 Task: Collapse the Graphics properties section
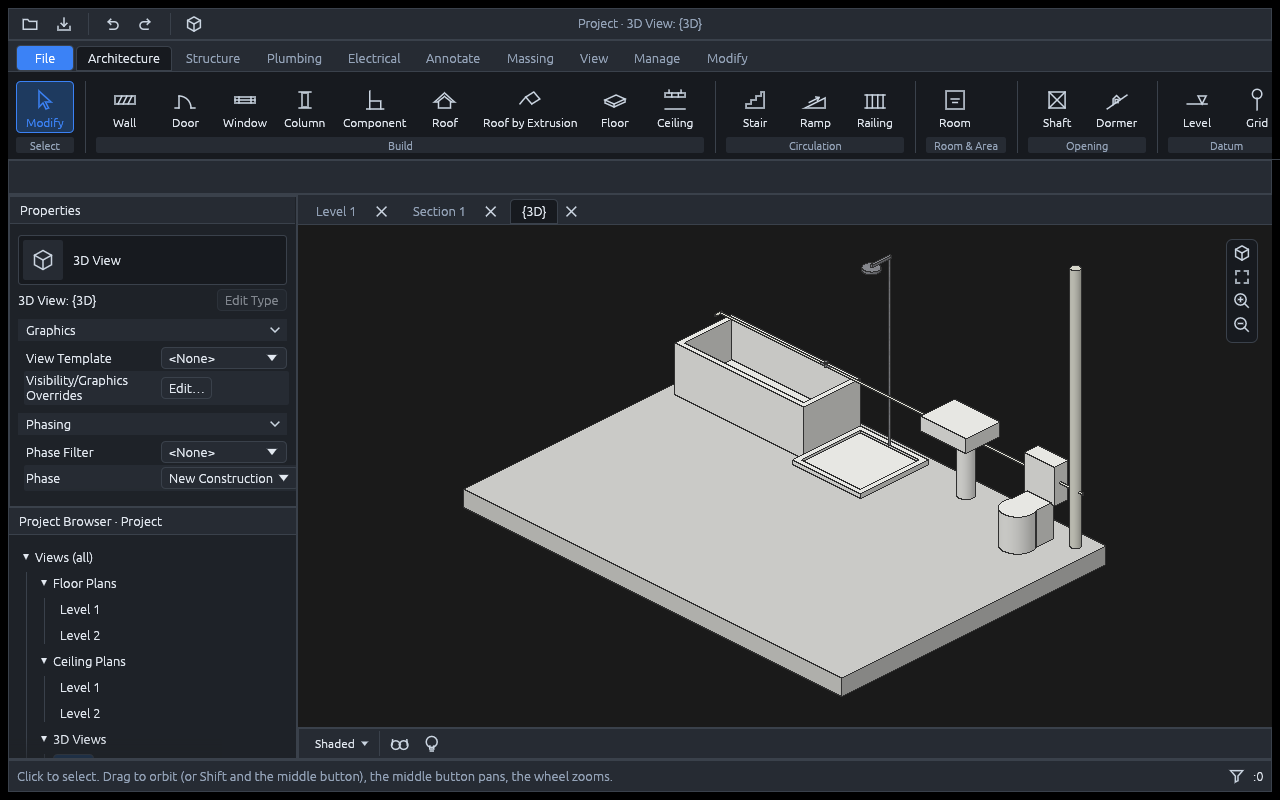coord(153,330)
